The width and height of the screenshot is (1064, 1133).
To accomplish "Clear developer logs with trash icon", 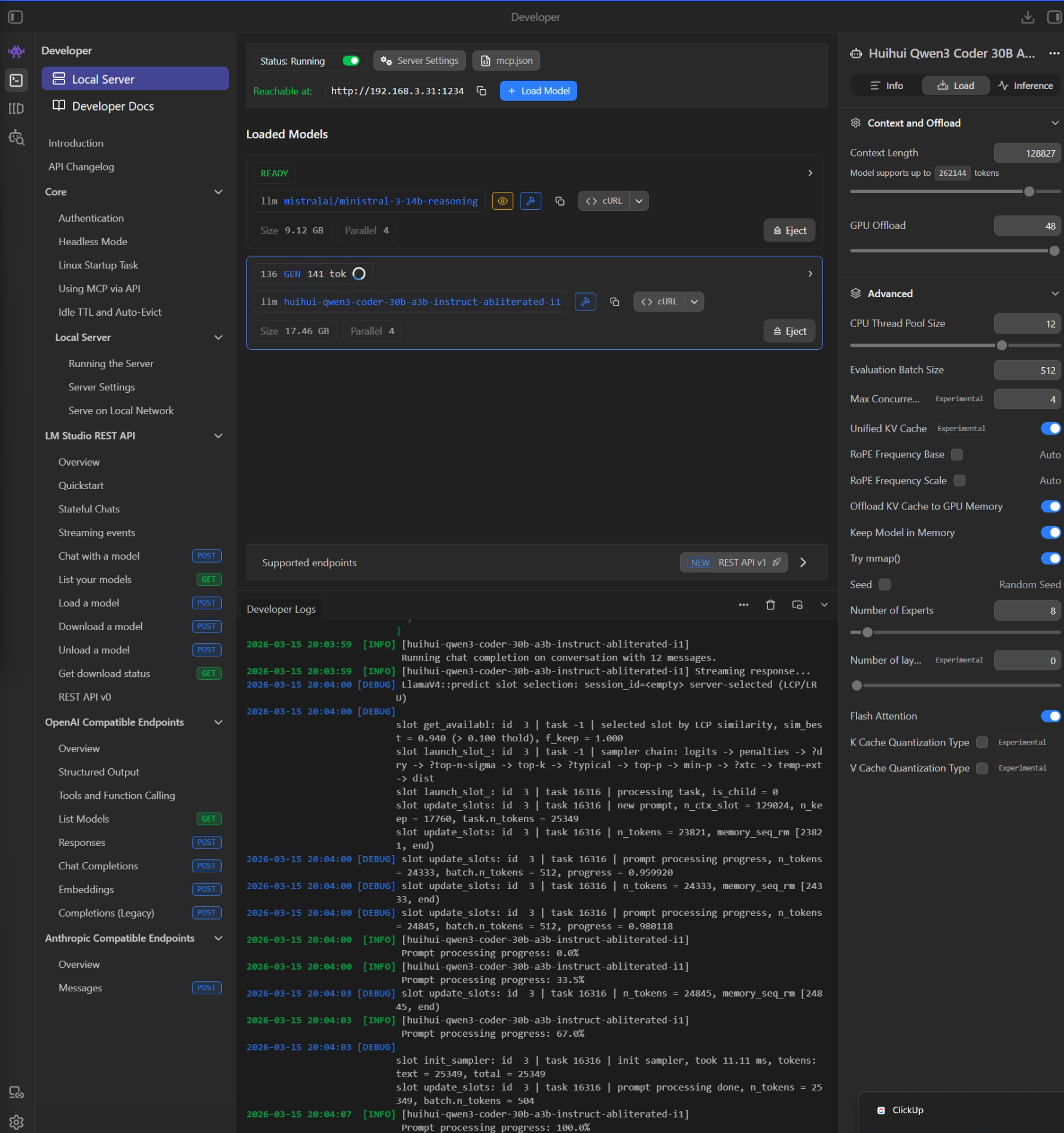I will pos(770,605).
